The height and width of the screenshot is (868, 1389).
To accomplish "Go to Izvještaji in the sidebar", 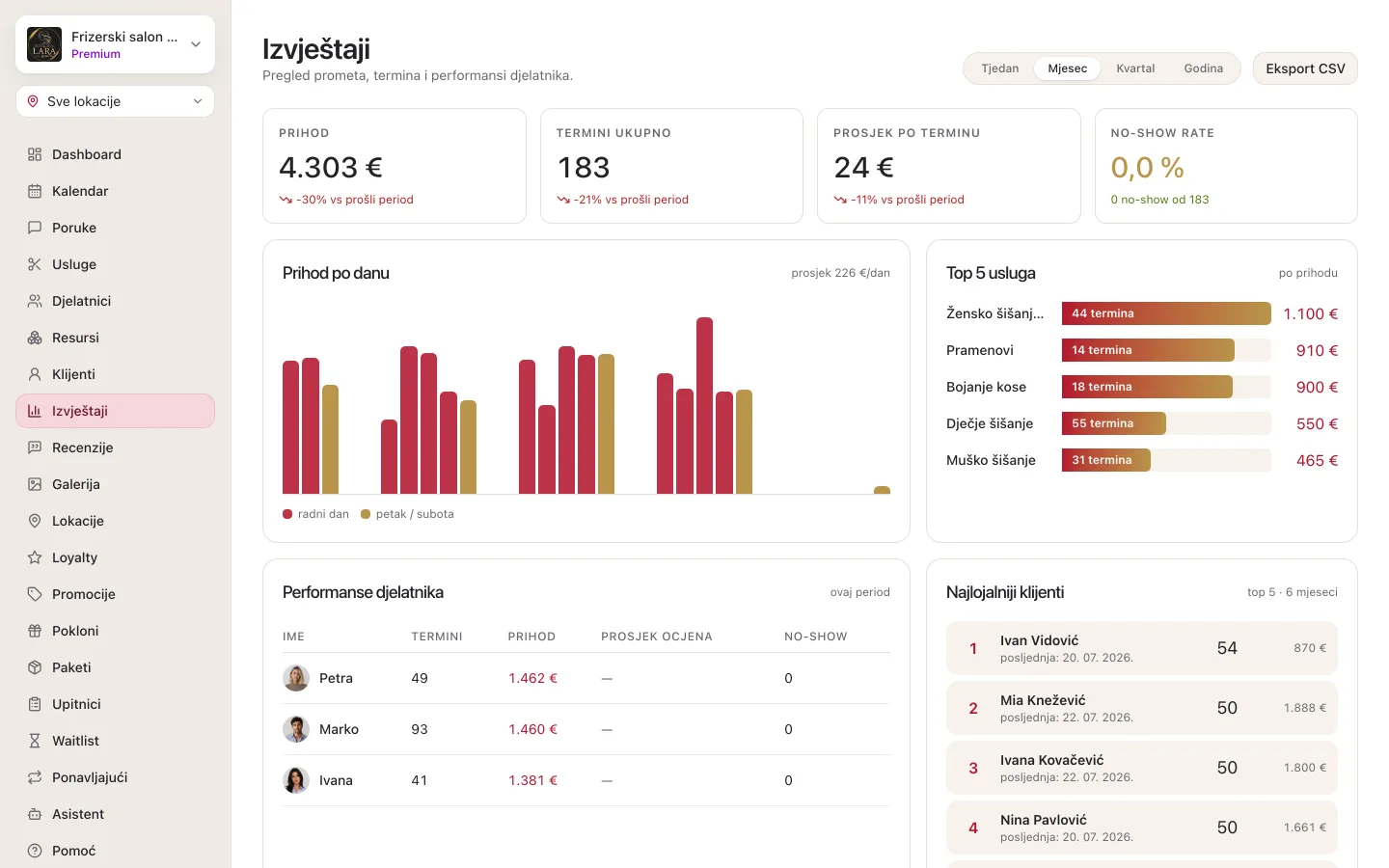I will coord(115,411).
